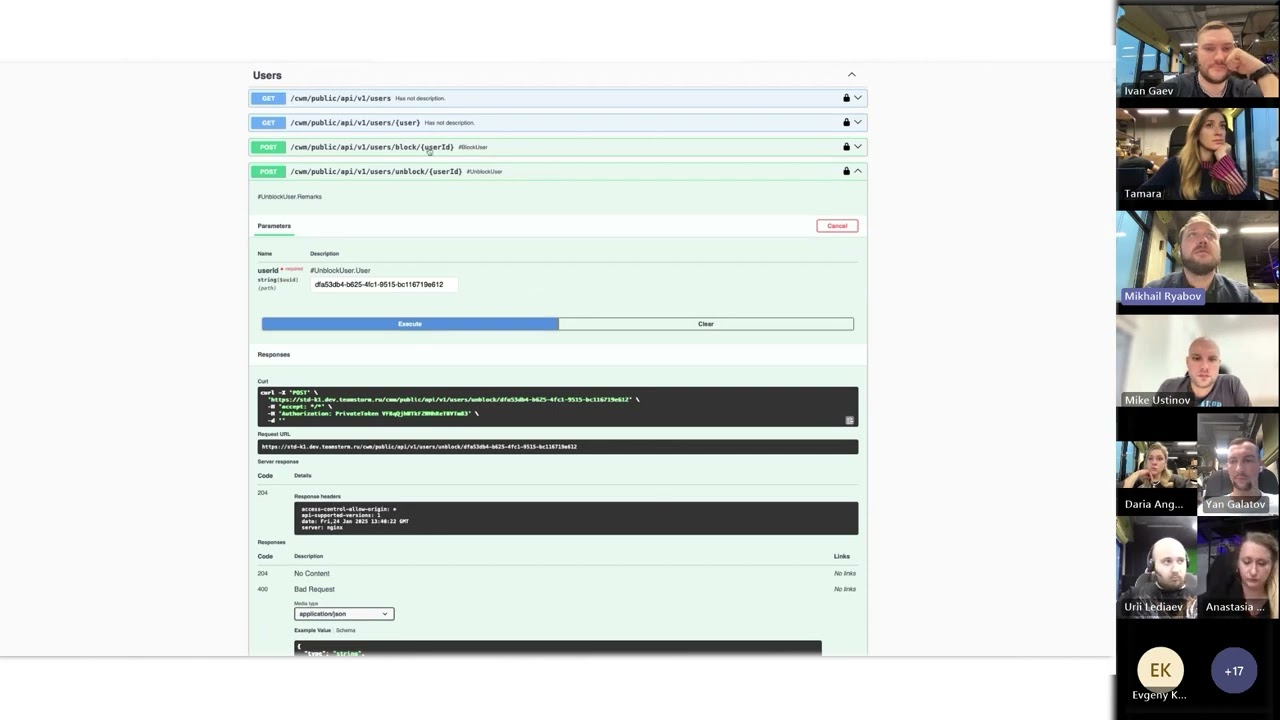Select Anastasia's video tile
1280x720 pixels.
click(x=1239, y=567)
